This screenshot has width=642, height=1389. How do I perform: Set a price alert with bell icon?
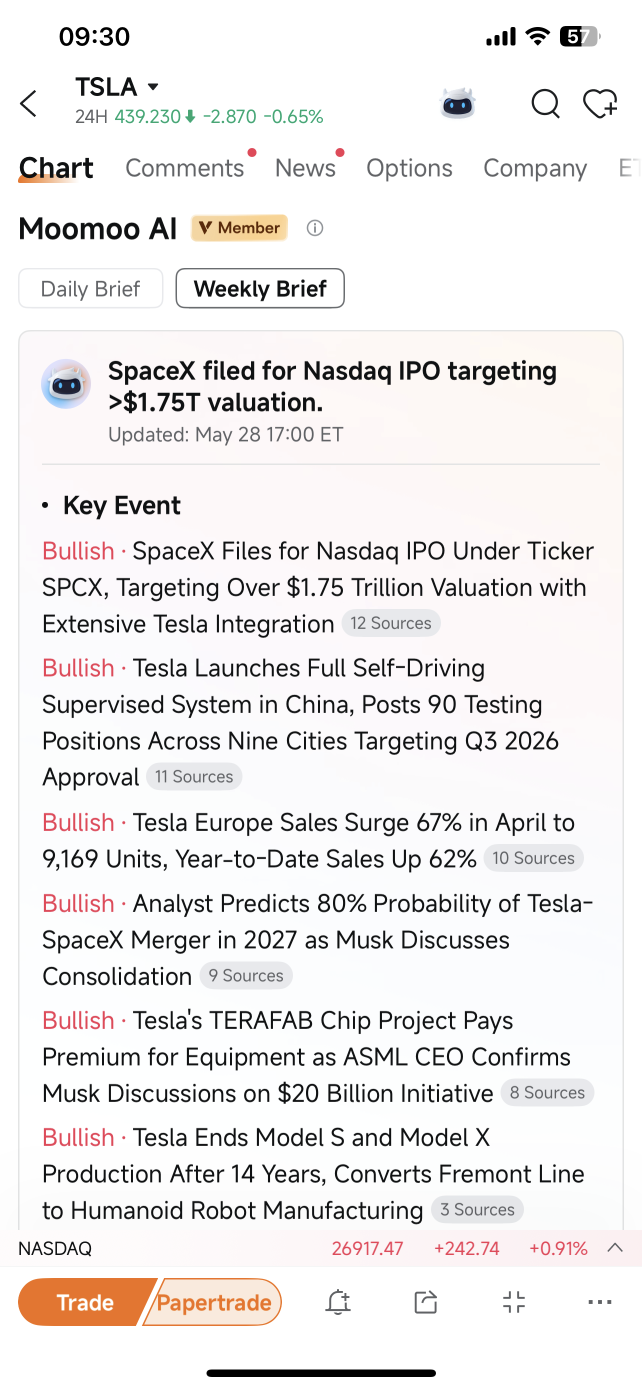(x=338, y=1302)
